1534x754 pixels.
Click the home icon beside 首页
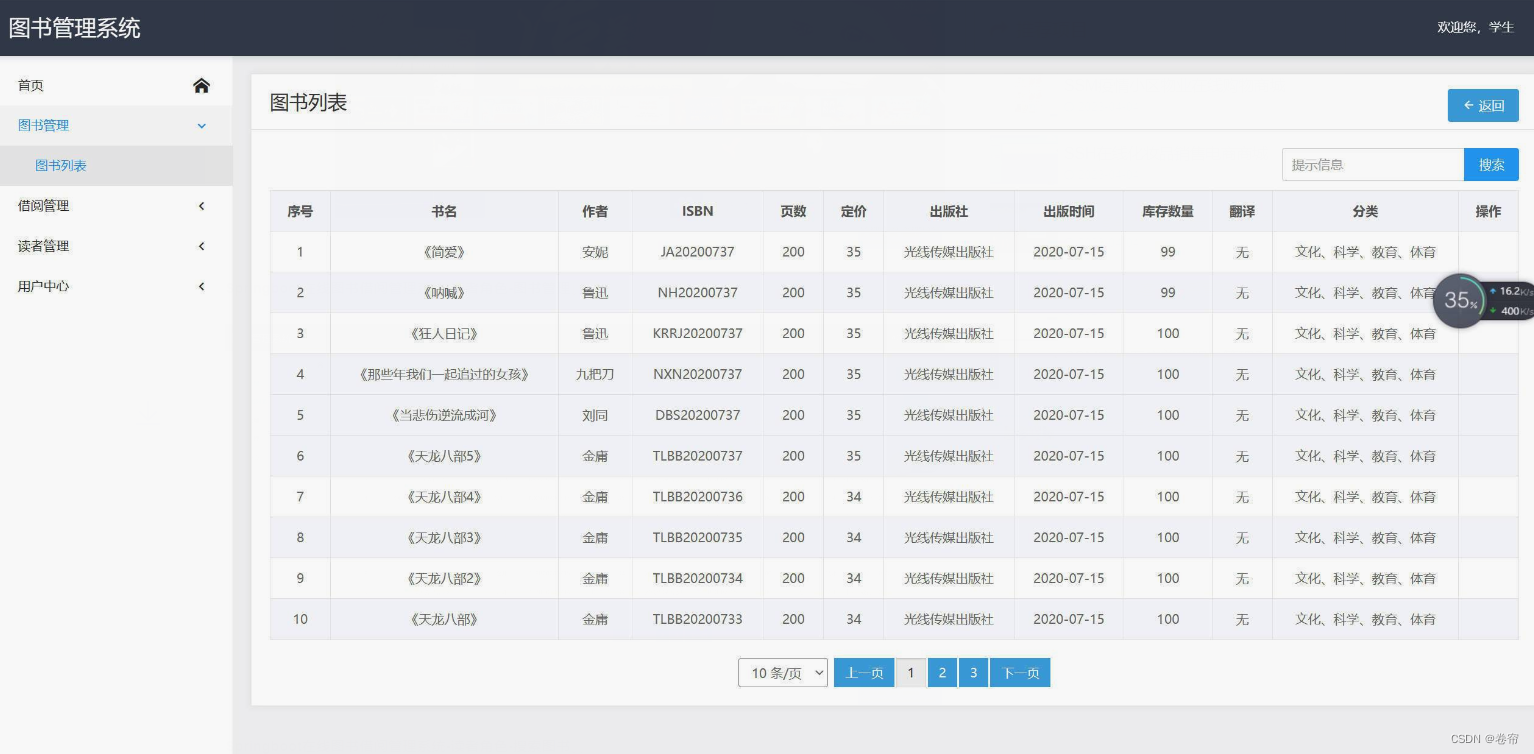click(x=201, y=85)
